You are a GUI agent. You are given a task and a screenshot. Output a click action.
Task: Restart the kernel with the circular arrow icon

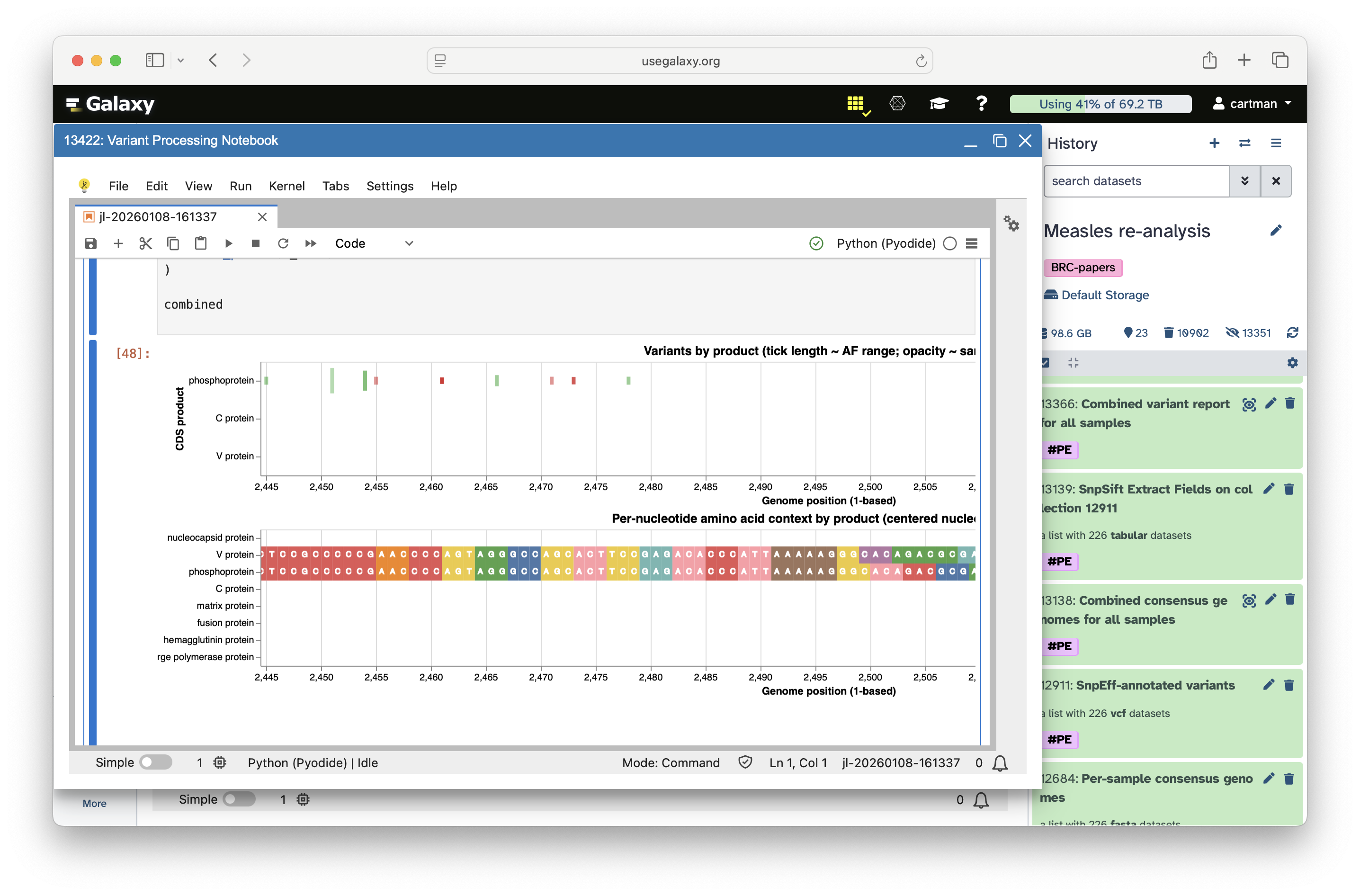click(x=283, y=243)
